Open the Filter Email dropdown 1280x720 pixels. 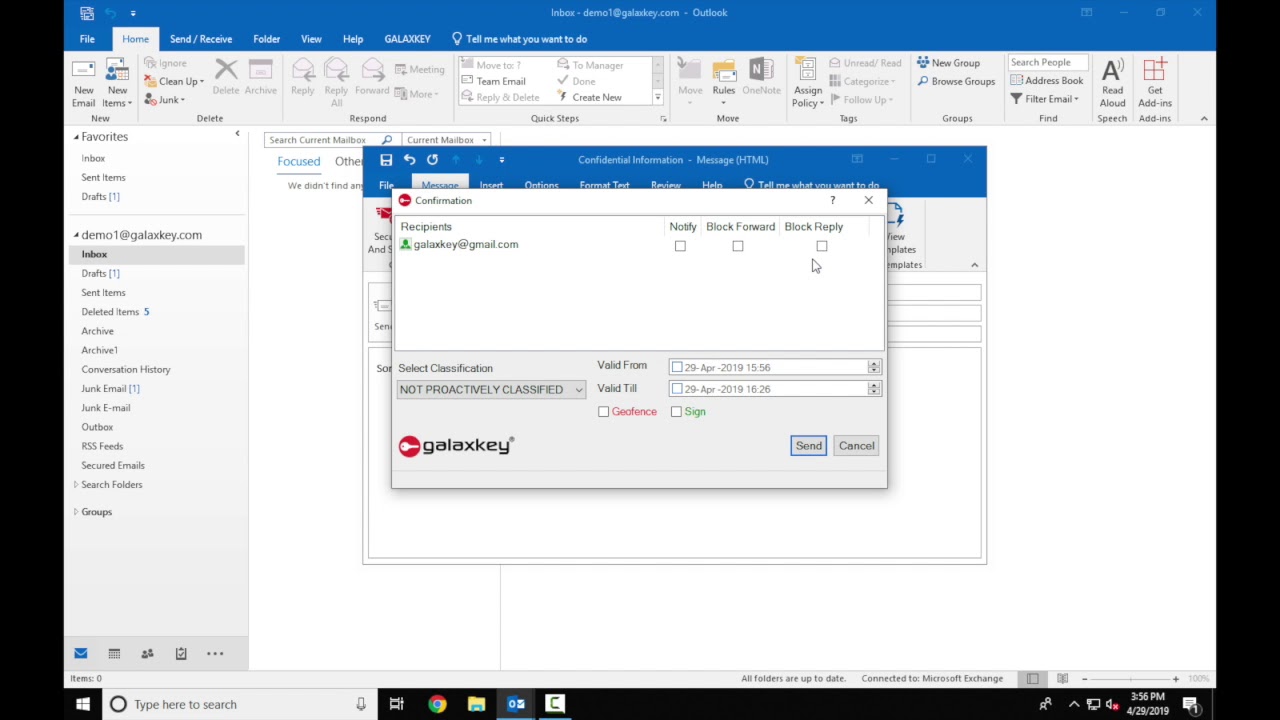click(1044, 99)
